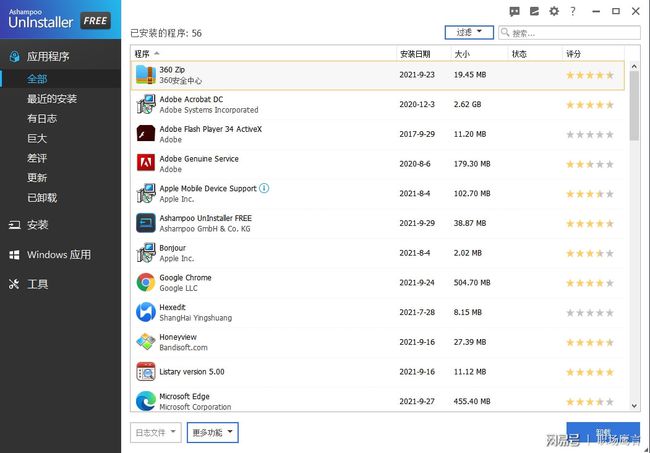
Task: Open the 安装 section in sidebar
Action: pos(61,225)
